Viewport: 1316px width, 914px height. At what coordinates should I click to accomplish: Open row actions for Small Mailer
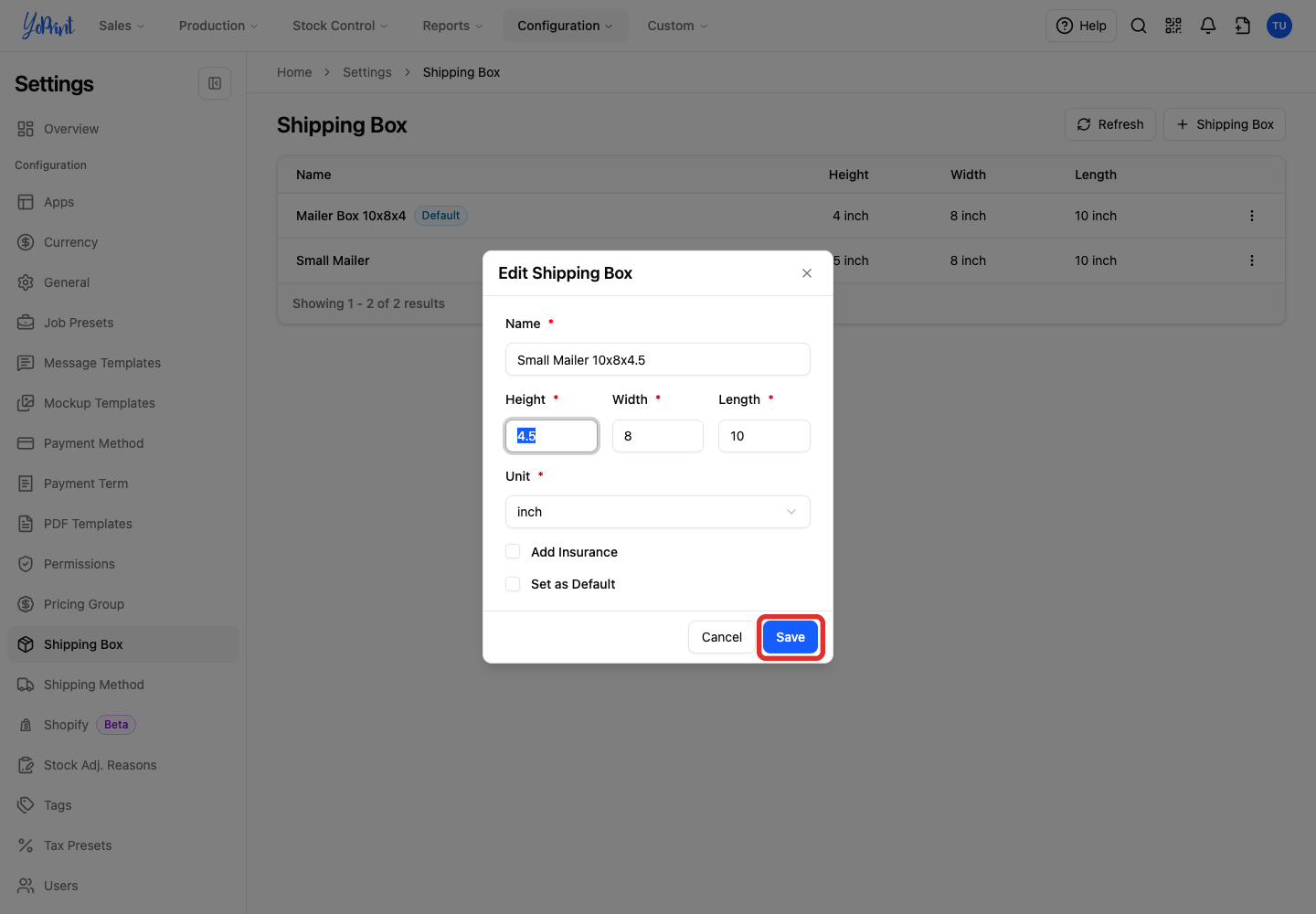click(x=1252, y=260)
